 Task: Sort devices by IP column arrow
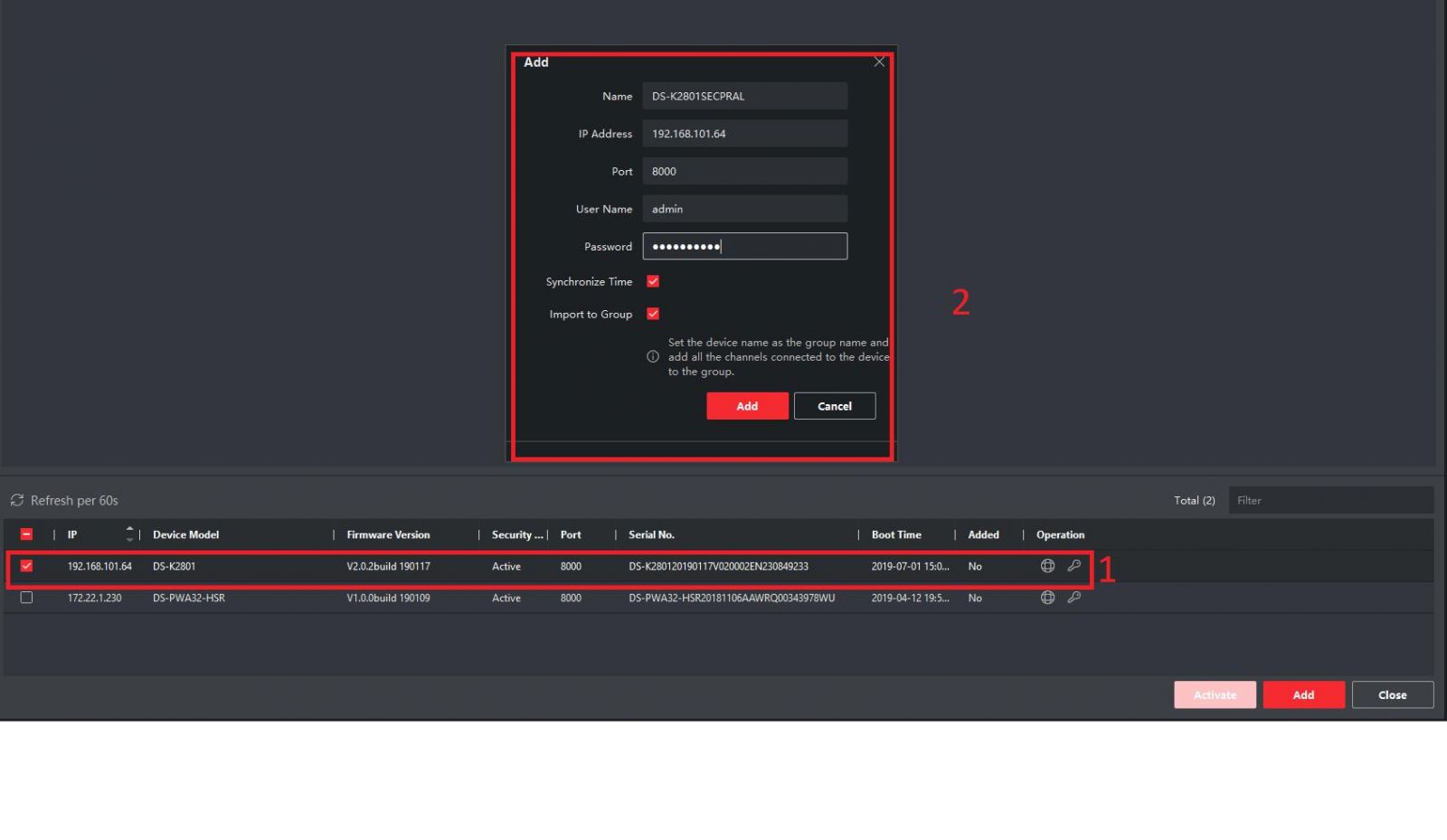129,534
